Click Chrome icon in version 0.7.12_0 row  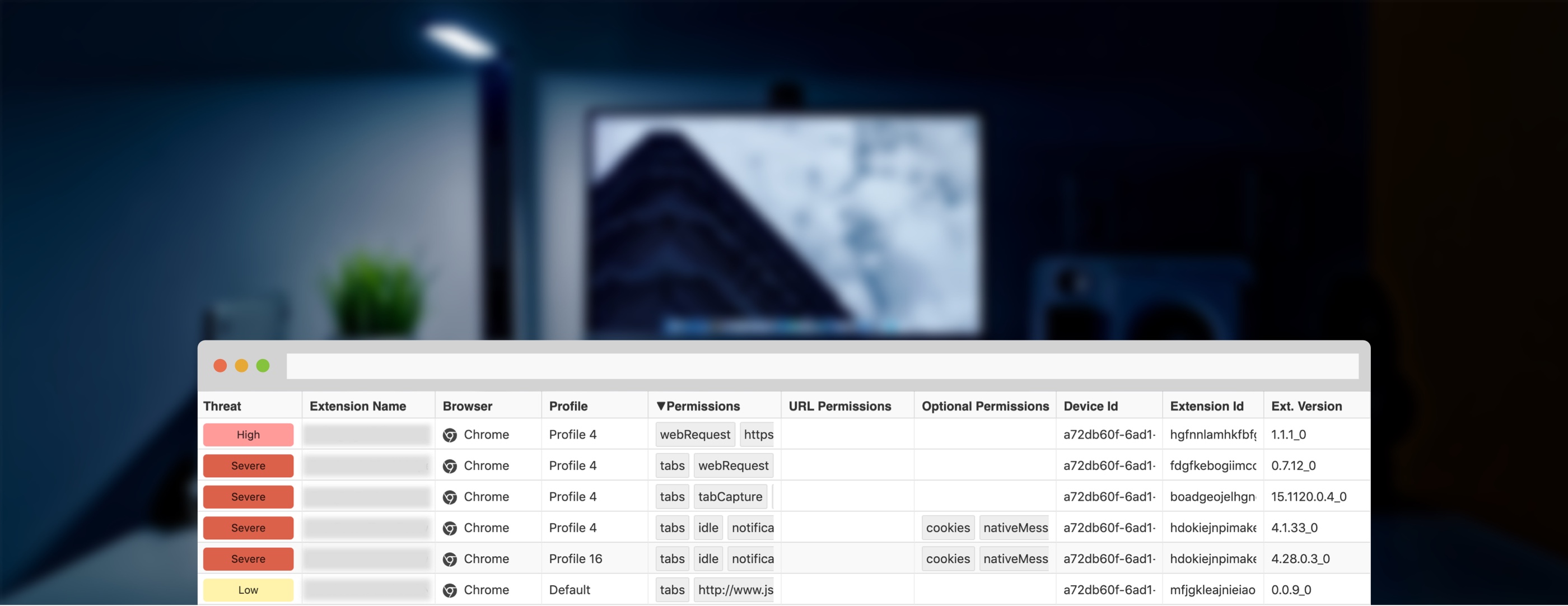(x=450, y=466)
